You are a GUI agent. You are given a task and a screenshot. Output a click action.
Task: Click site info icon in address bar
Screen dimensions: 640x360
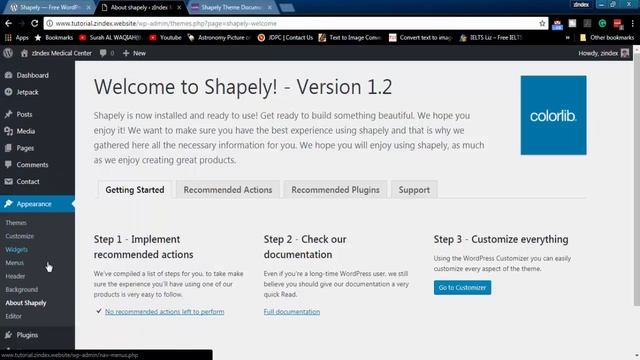[49, 23]
